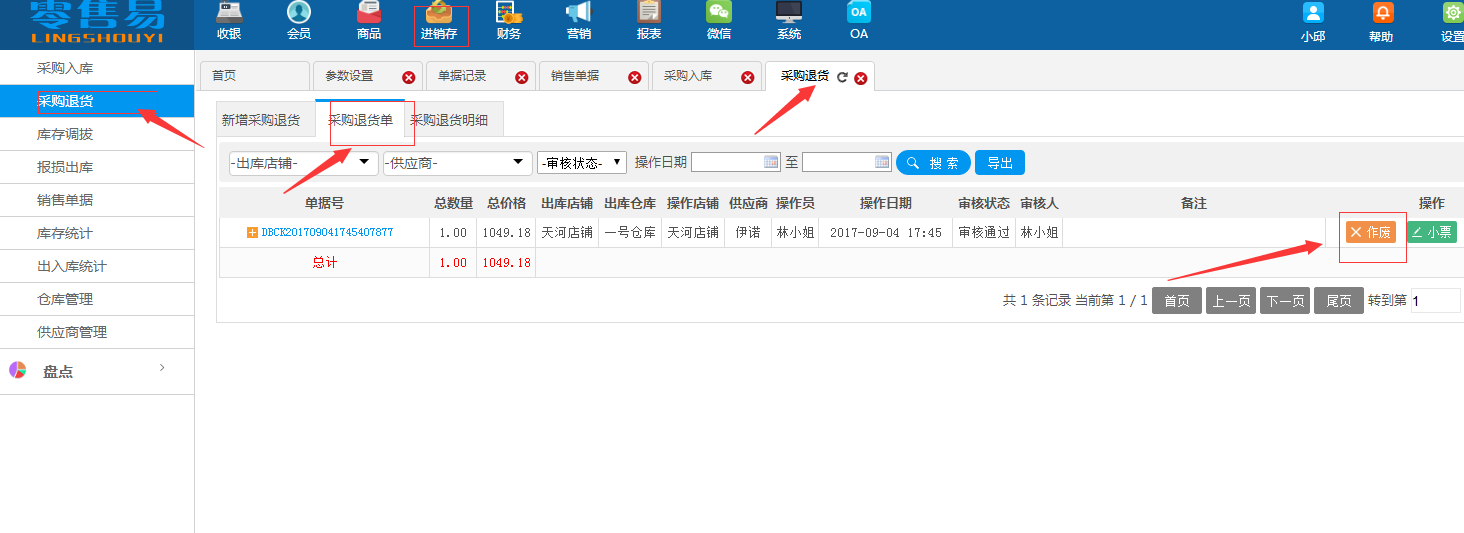Expand the 盘点 sidebar section chevron
The image size is (1464, 533).
pos(162,369)
